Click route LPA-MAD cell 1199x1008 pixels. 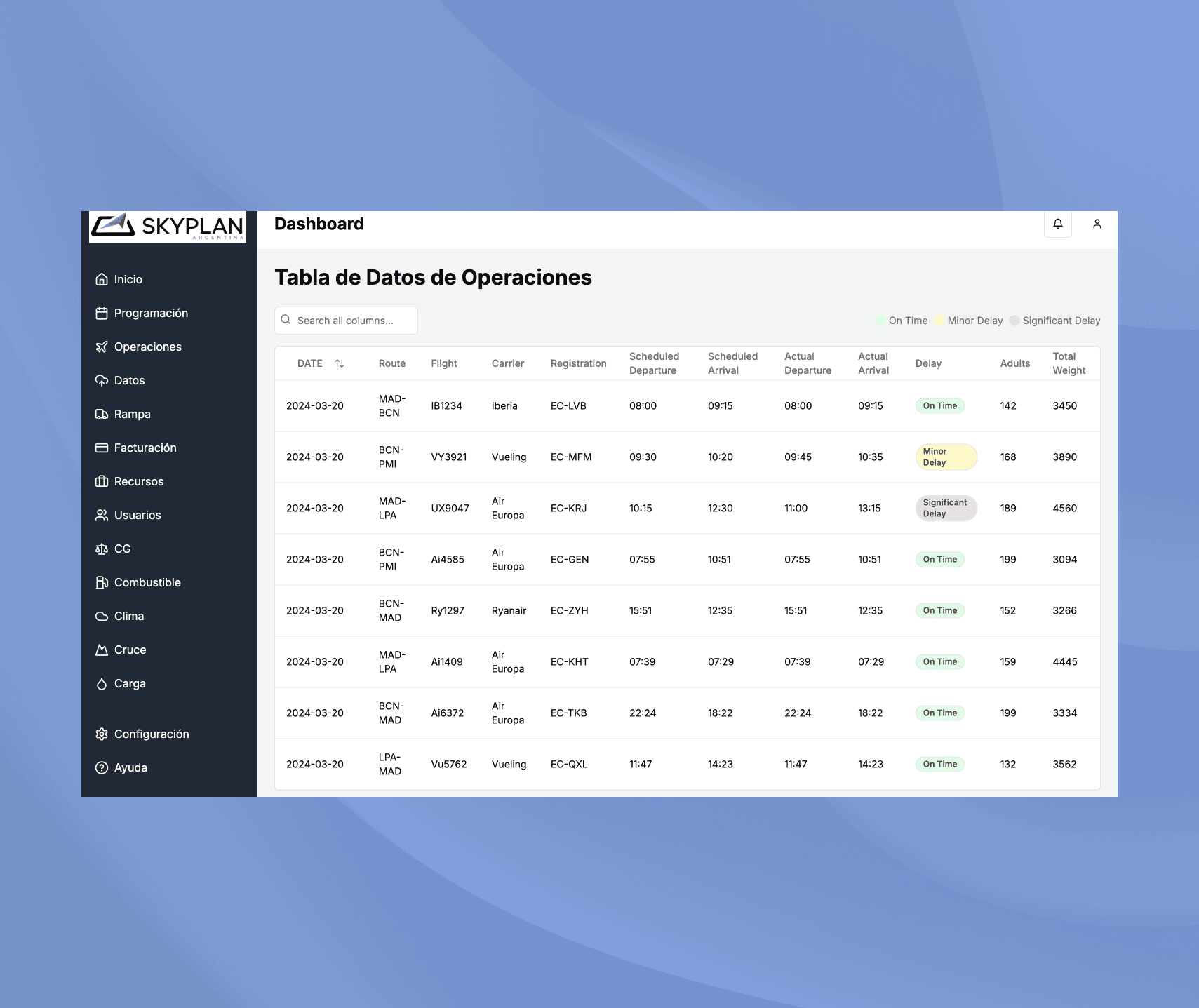click(390, 764)
